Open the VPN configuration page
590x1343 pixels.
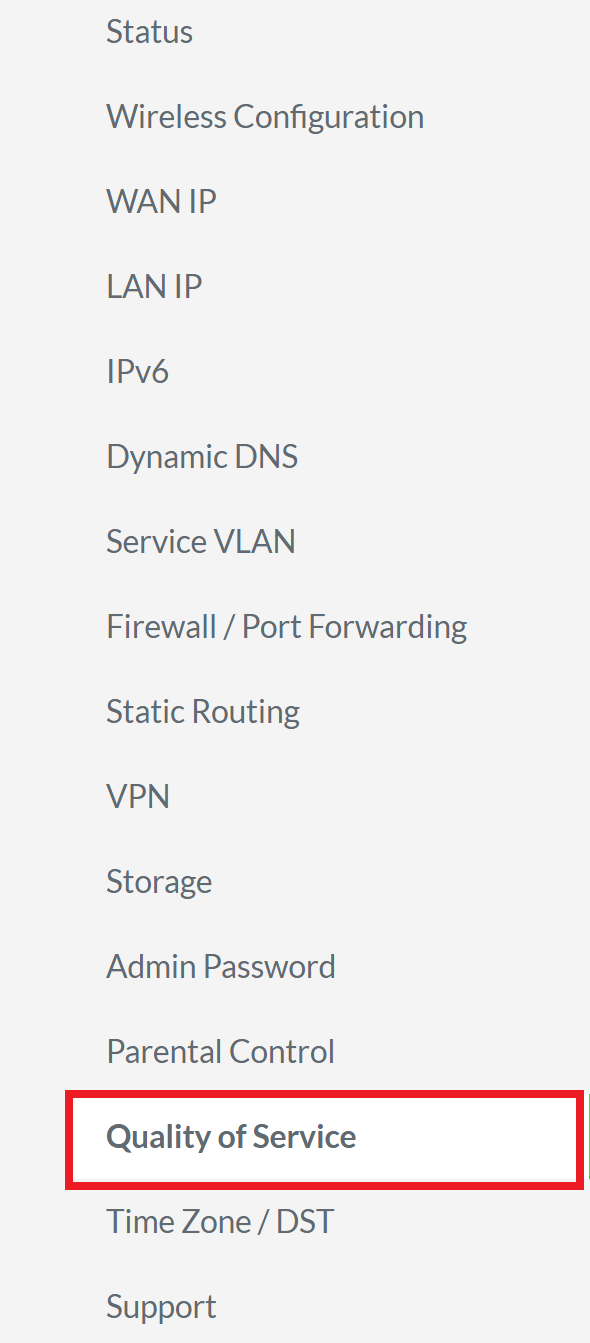coord(138,796)
